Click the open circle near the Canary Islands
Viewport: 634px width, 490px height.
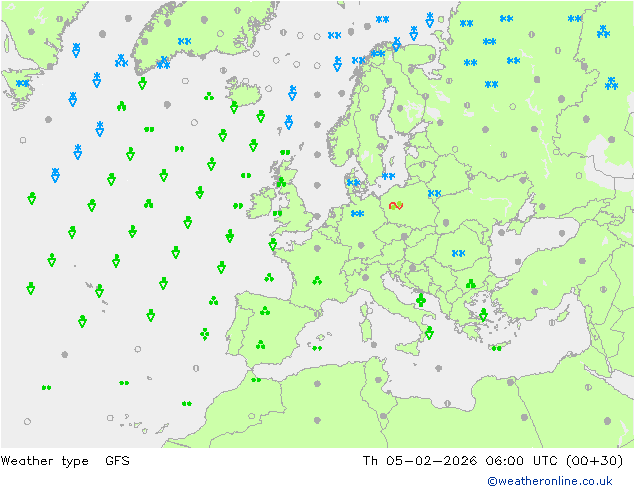pos(110,418)
